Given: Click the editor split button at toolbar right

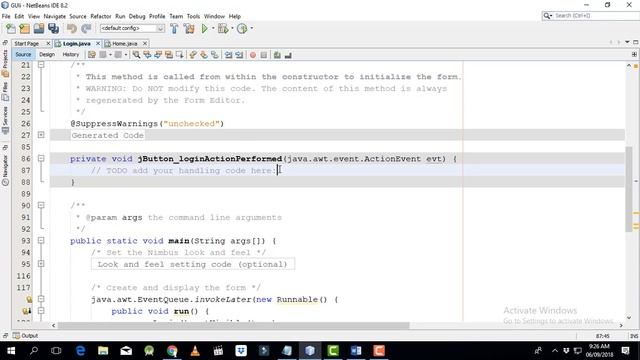Looking at the screenshot, I should (634, 54).
